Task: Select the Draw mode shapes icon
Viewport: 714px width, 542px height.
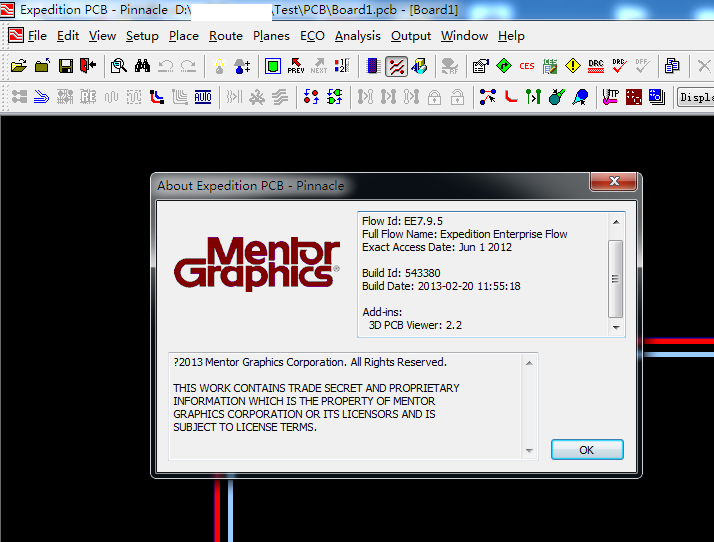Action: point(419,66)
